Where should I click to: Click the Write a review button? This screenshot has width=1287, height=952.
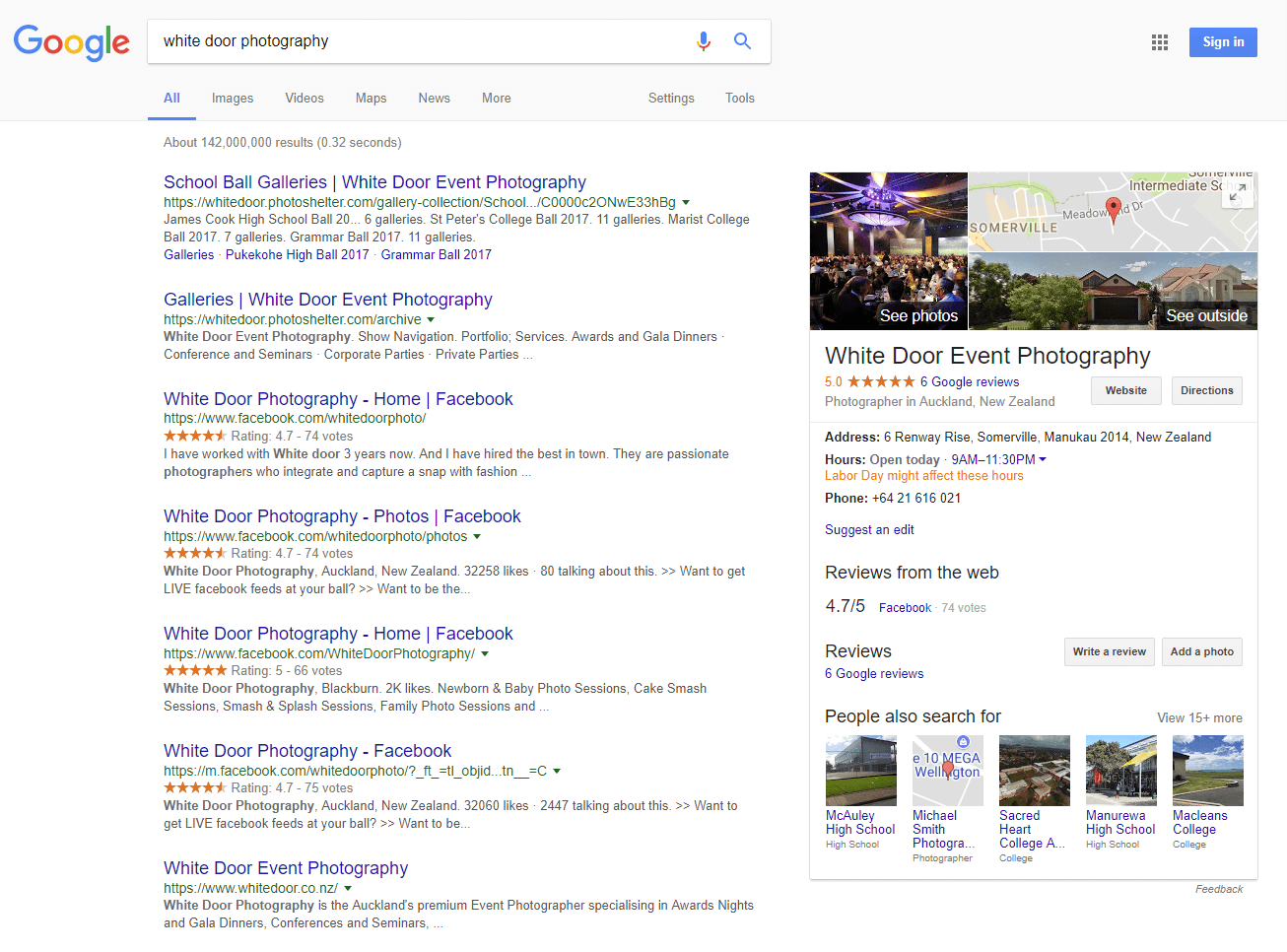pyautogui.click(x=1109, y=651)
